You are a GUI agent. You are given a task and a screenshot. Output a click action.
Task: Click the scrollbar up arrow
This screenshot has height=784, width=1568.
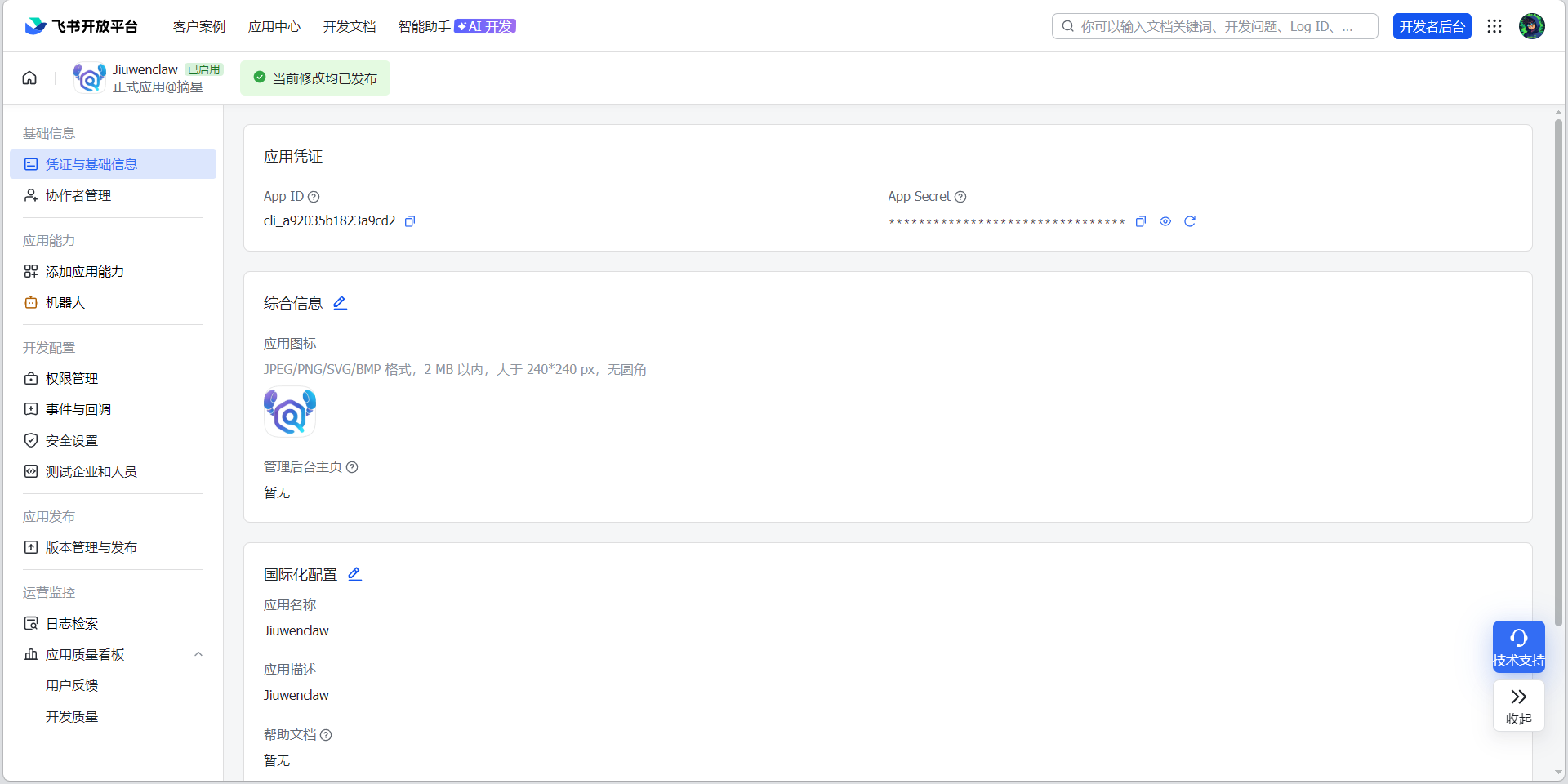click(x=1558, y=111)
